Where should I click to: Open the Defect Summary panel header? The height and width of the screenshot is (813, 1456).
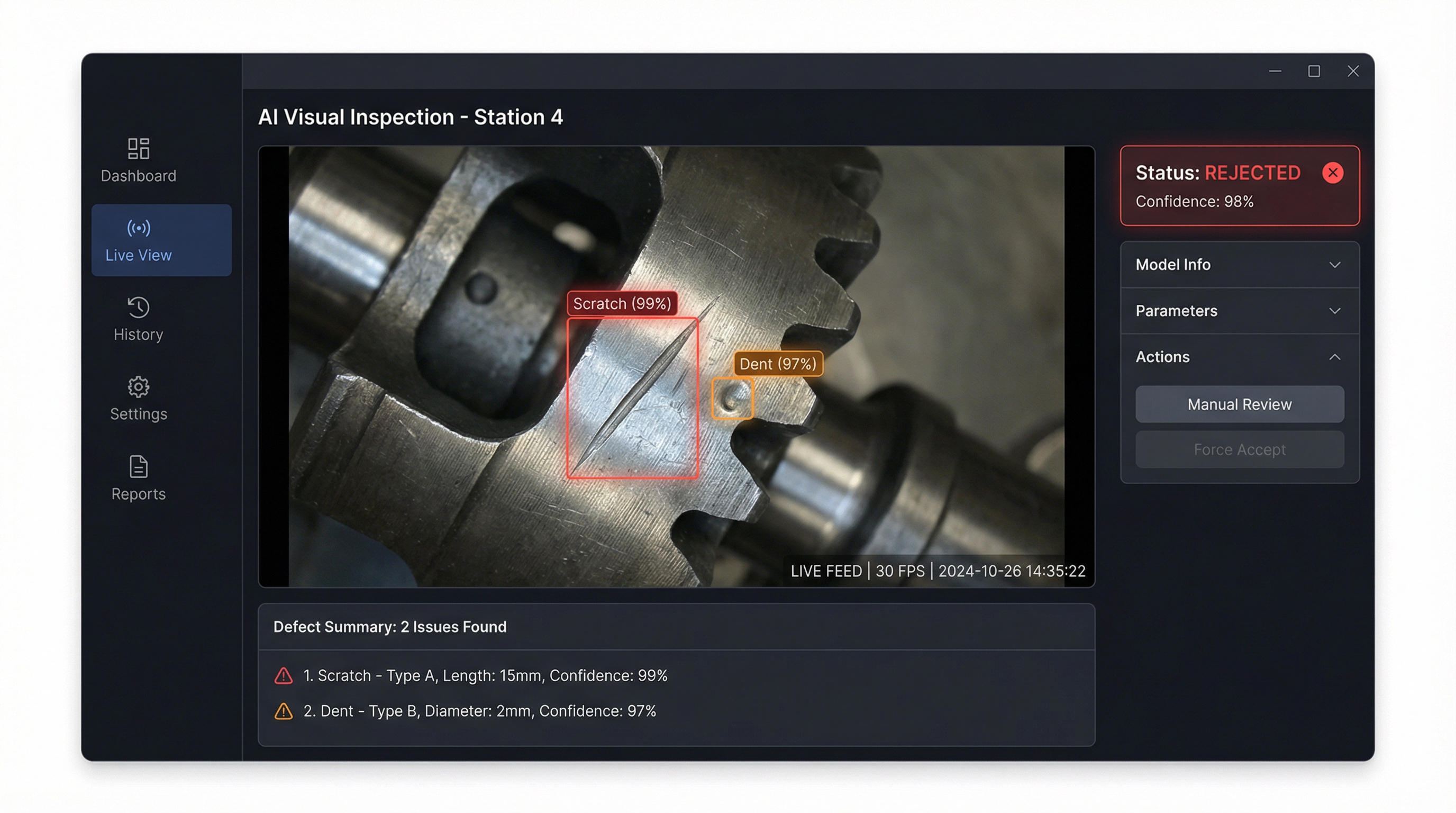coord(390,627)
